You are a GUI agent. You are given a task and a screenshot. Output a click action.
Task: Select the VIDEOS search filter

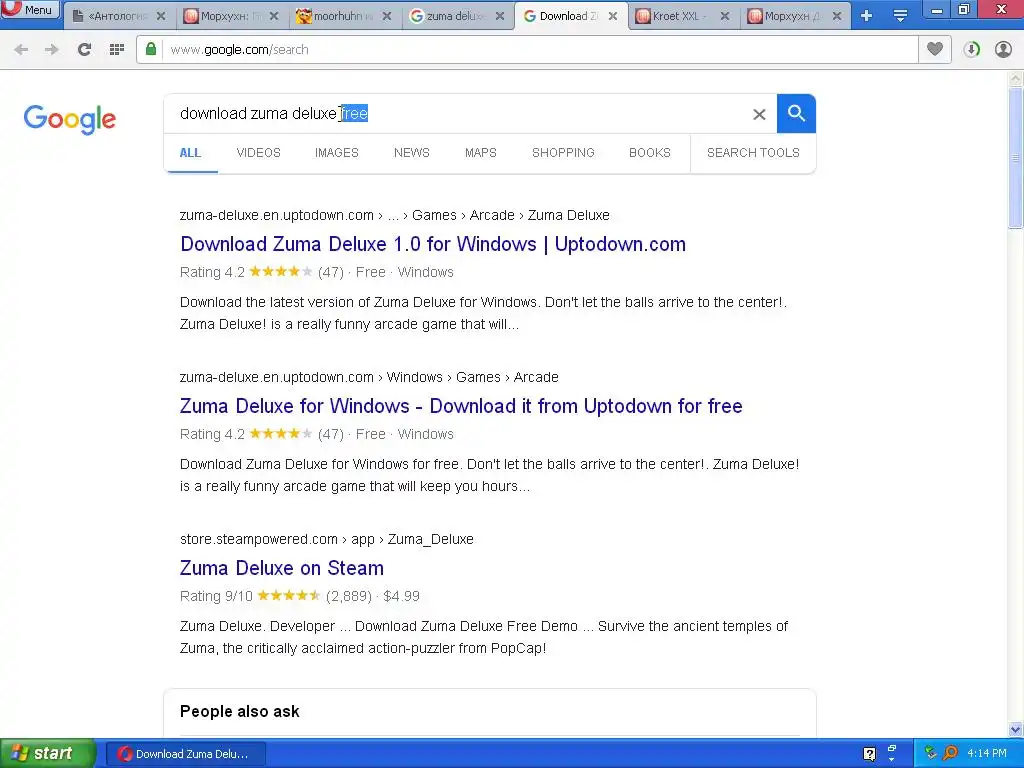[259, 153]
